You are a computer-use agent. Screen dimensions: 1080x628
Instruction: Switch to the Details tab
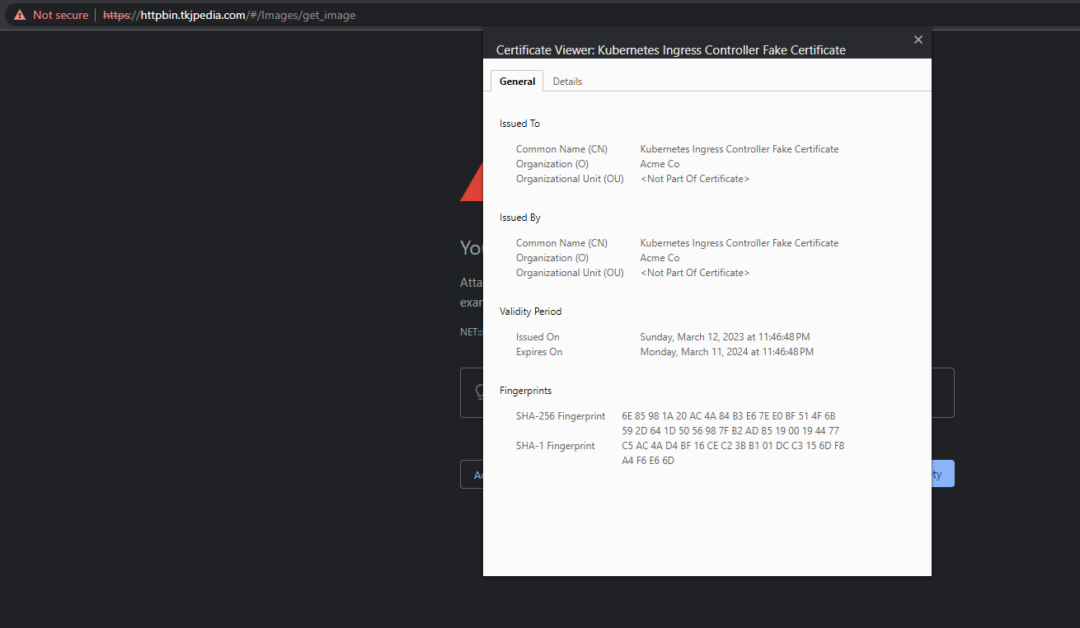[567, 81]
